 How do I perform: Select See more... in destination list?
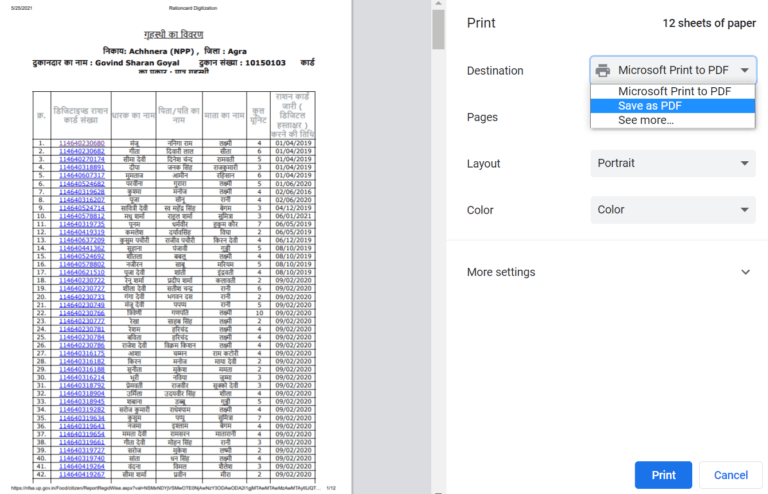coord(646,120)
